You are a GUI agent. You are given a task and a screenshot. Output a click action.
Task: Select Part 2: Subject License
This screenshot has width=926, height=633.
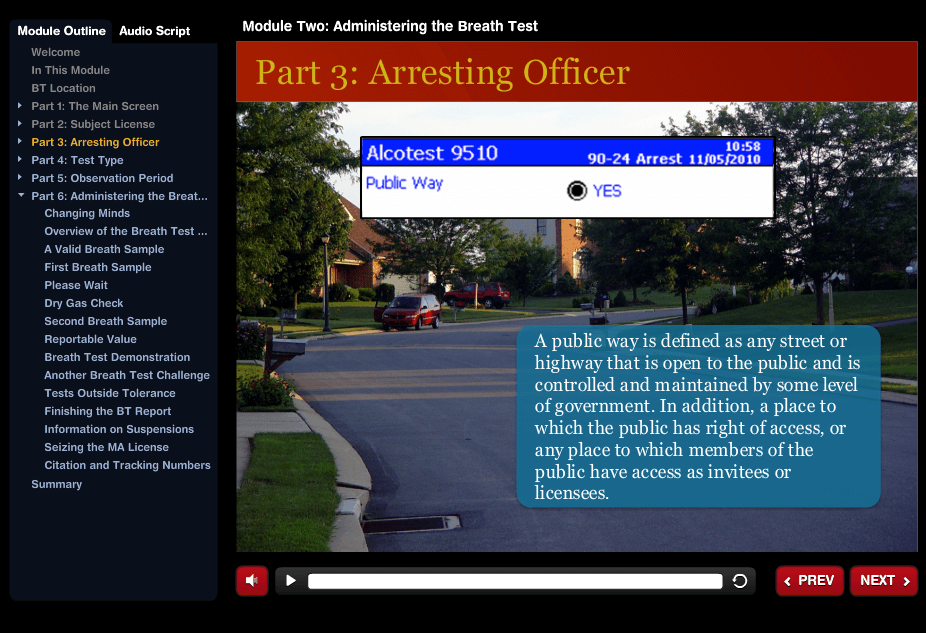coord(93,124)
